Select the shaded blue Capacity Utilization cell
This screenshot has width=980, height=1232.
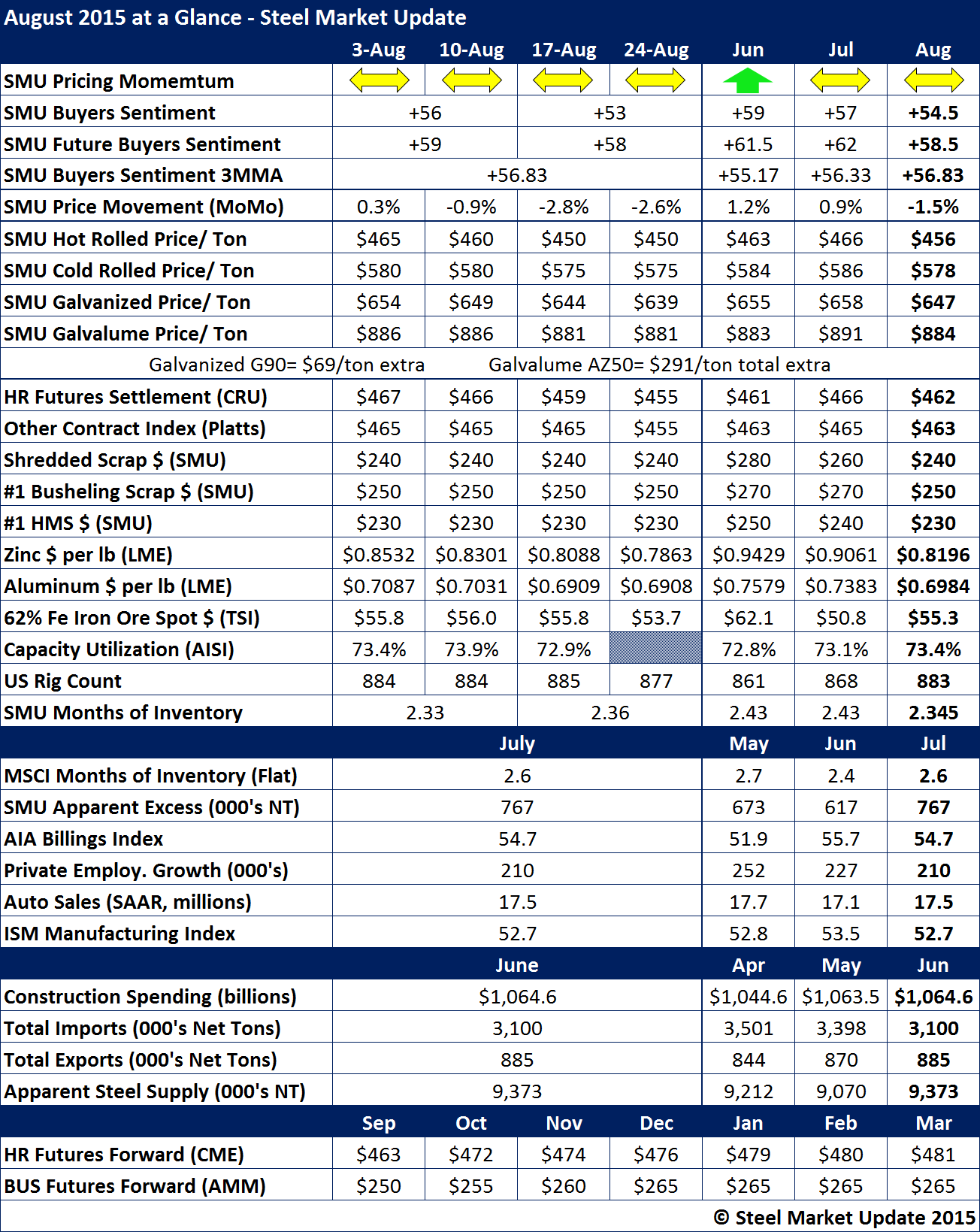[x=655, y=649]
